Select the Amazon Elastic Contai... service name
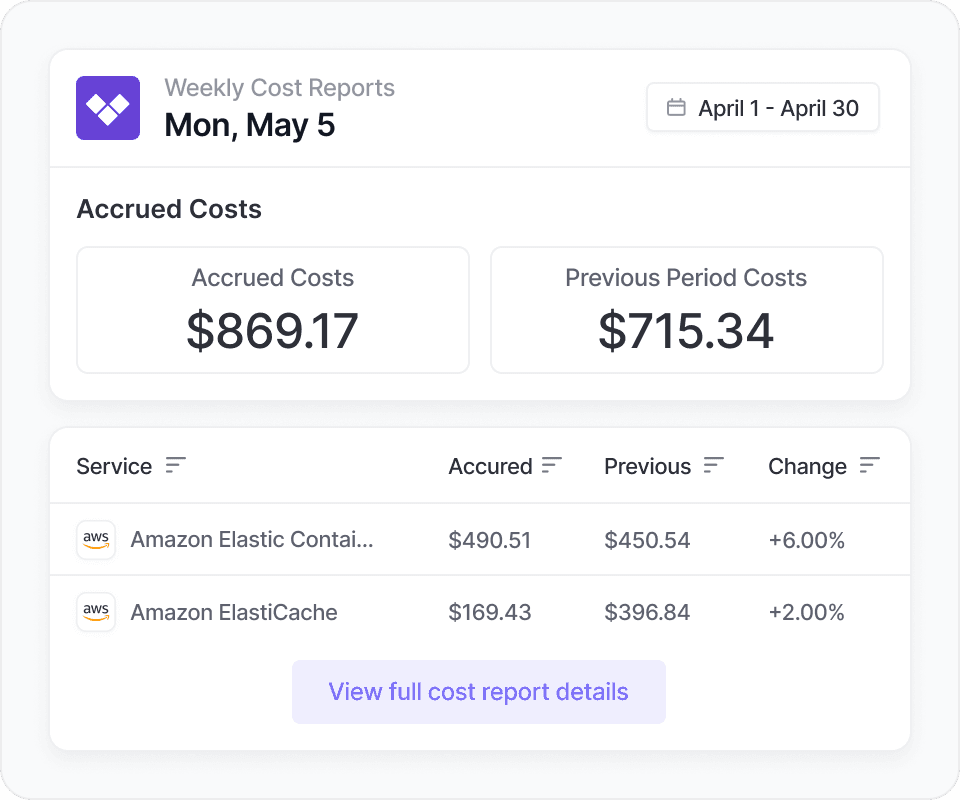Image resolution: width=960 pixels, height=800 pixels. click(252, 540)
